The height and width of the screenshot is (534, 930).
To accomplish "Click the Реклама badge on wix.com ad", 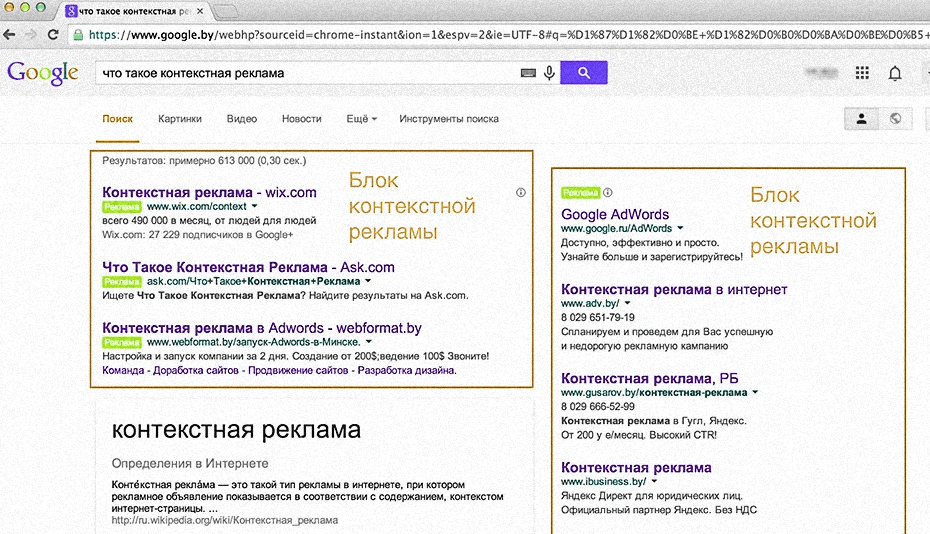I will point(122,207).
